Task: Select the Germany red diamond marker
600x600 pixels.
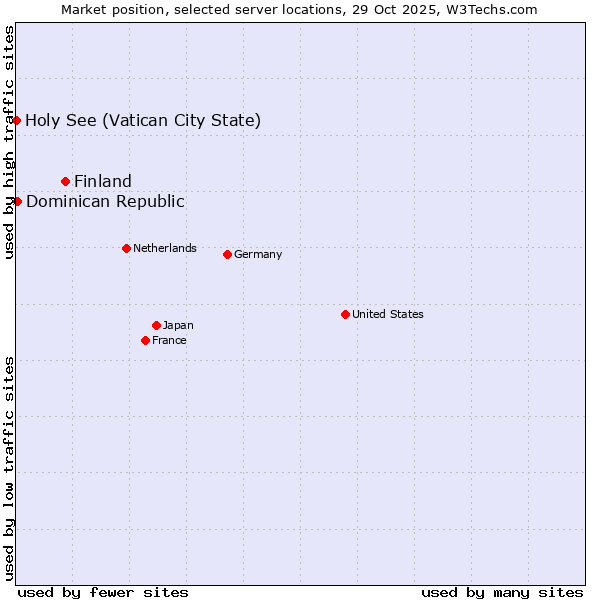Action: tap(227, 254)
